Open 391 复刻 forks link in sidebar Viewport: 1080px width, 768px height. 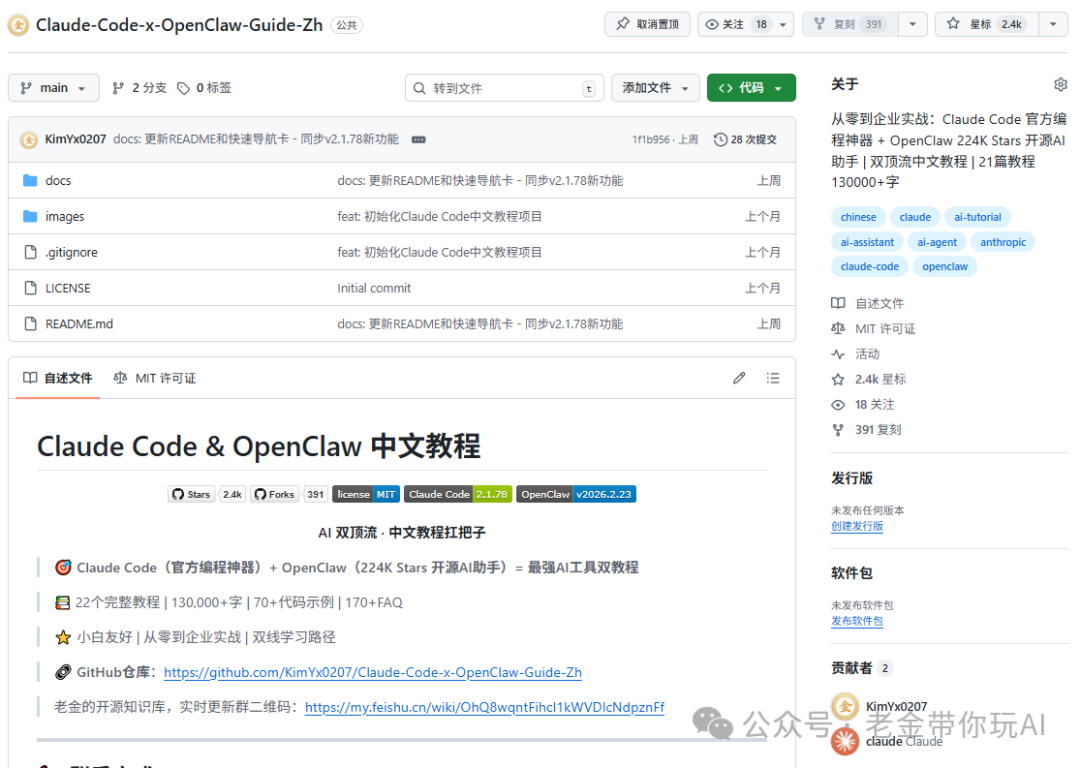click(866, 430)
